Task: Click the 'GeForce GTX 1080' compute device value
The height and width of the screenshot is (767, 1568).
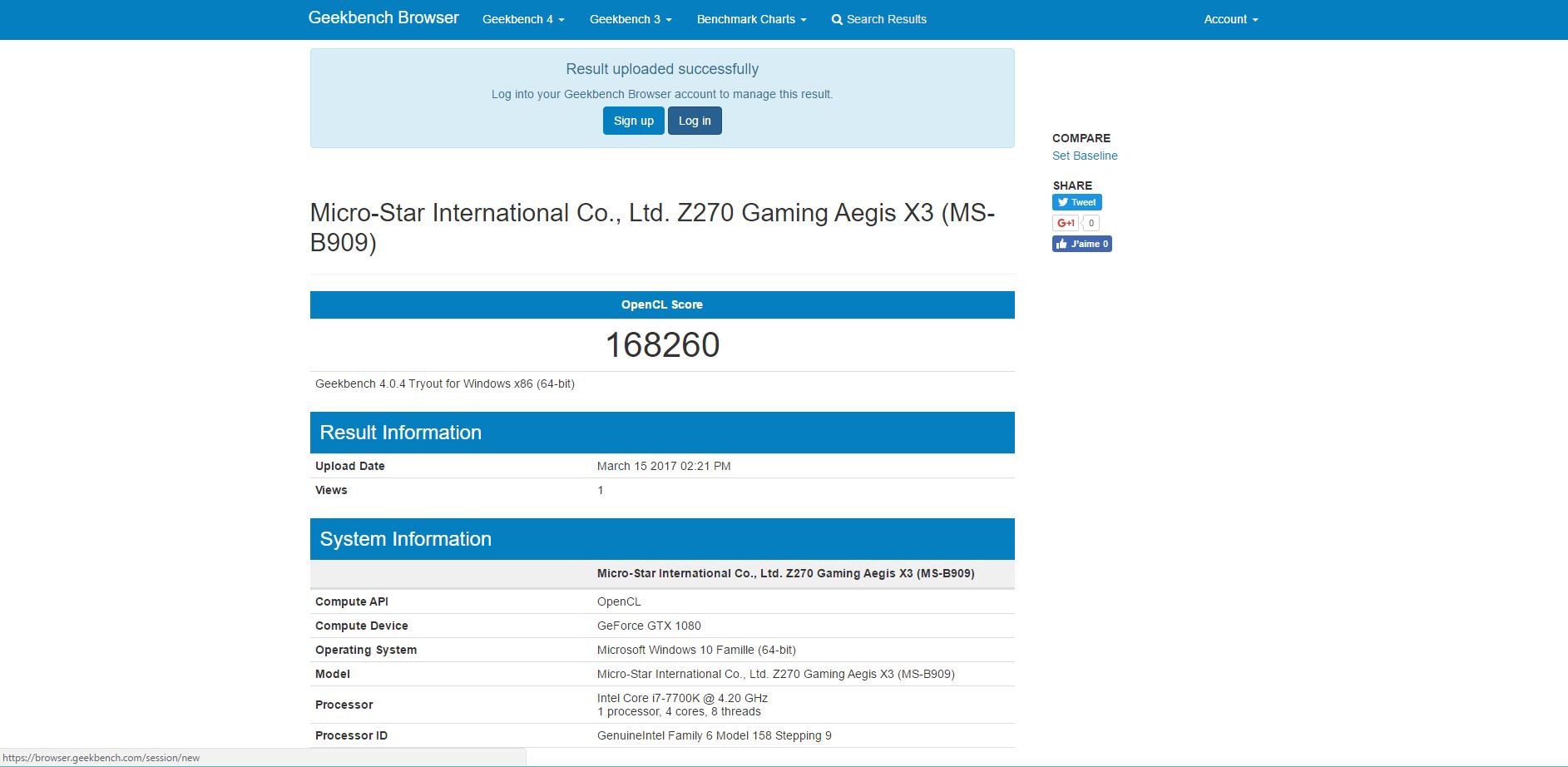Action: pos(649,626)
